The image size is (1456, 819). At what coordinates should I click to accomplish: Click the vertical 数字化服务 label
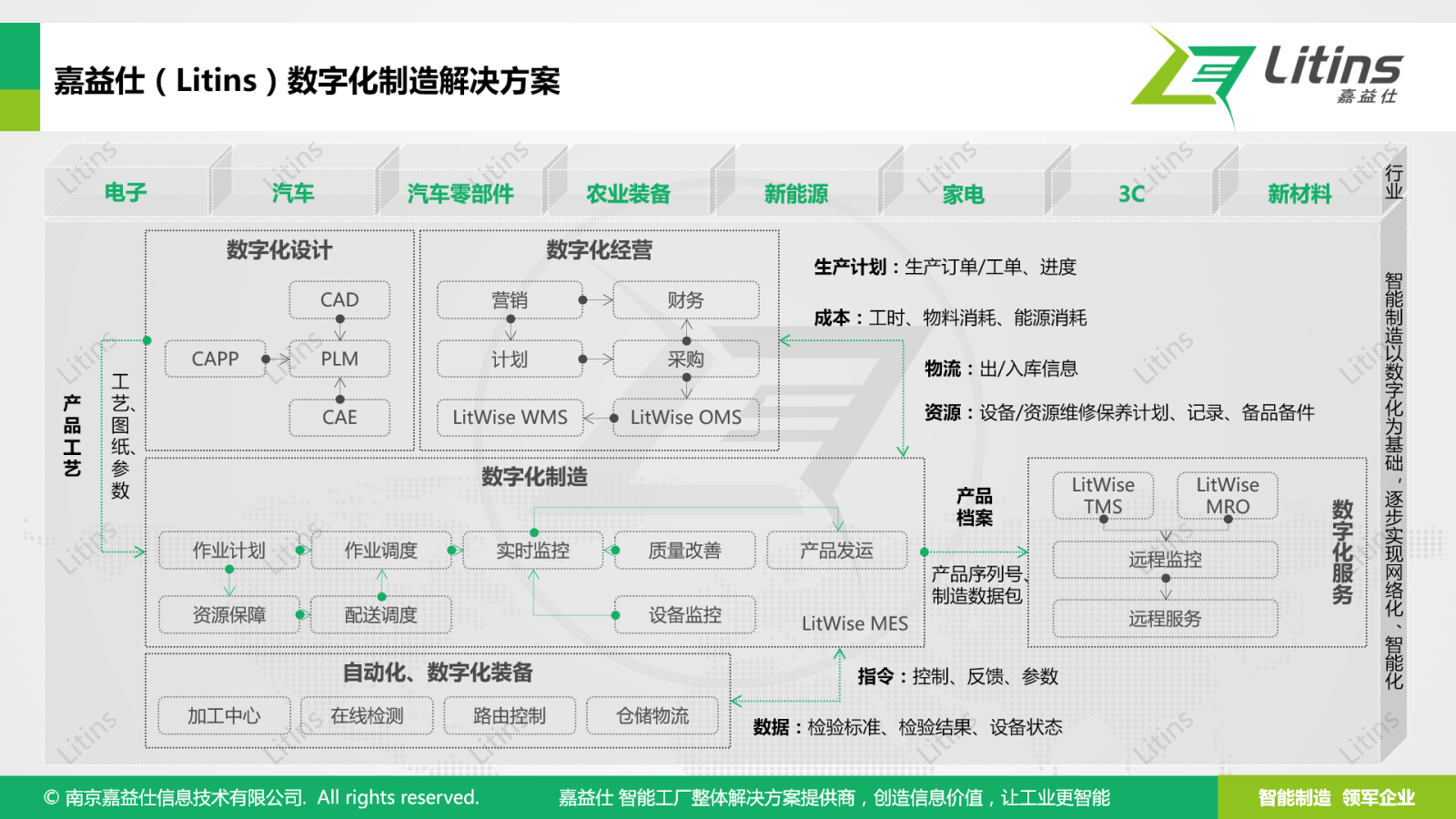pos(1342,552)
